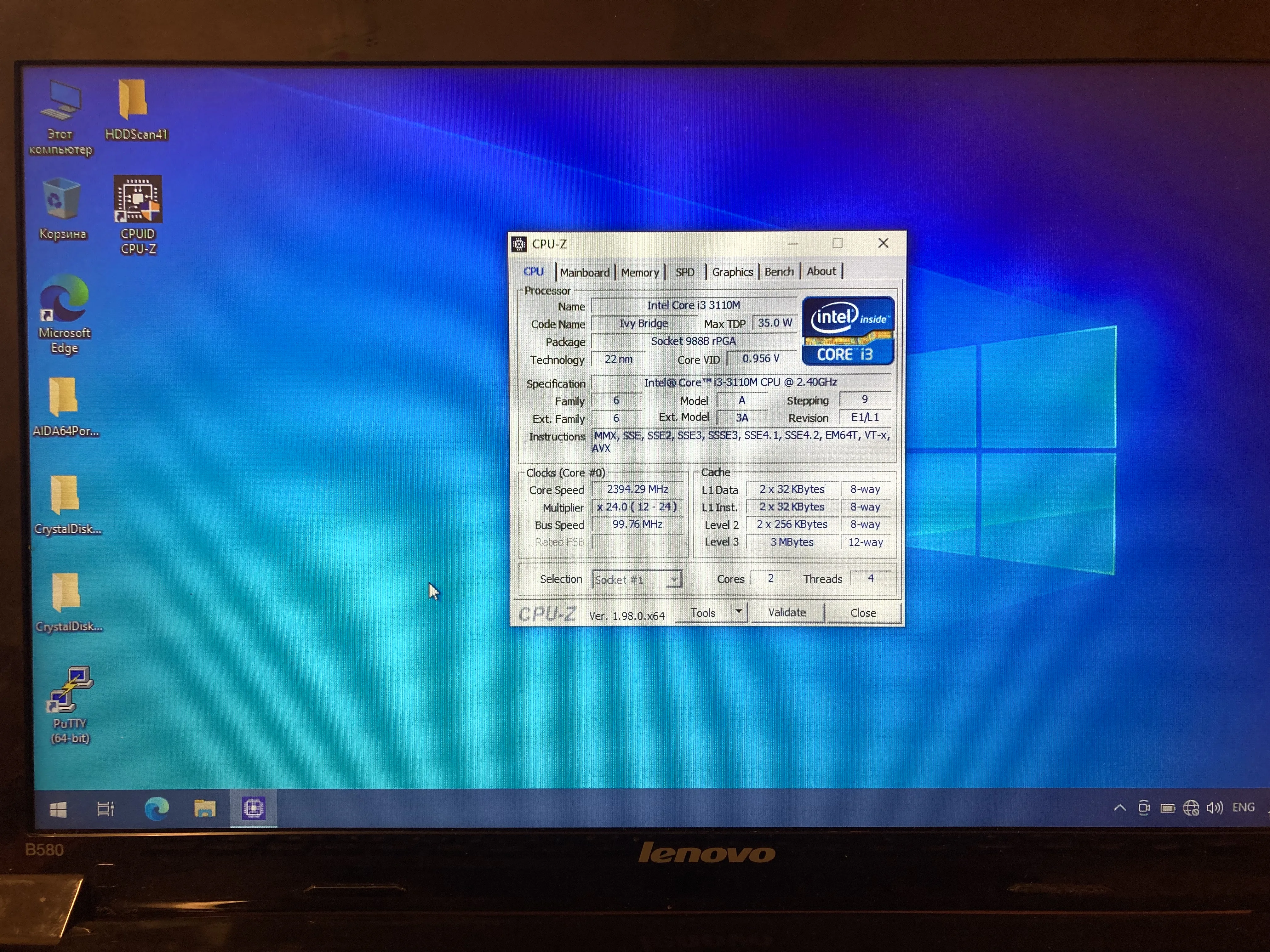Click the volume speaker tray icon
1270x952 pixels.
[x=1214, y=808]
